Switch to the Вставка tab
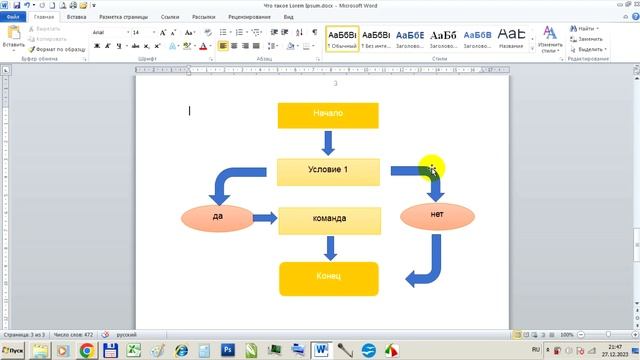 point(76,17)
